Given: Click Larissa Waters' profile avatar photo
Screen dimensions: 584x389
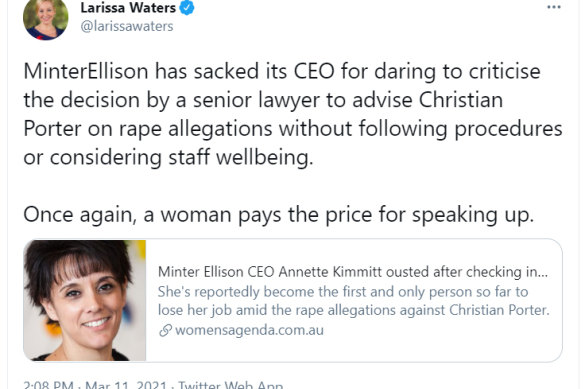Looking at the screenshot, I should (46, 19).
